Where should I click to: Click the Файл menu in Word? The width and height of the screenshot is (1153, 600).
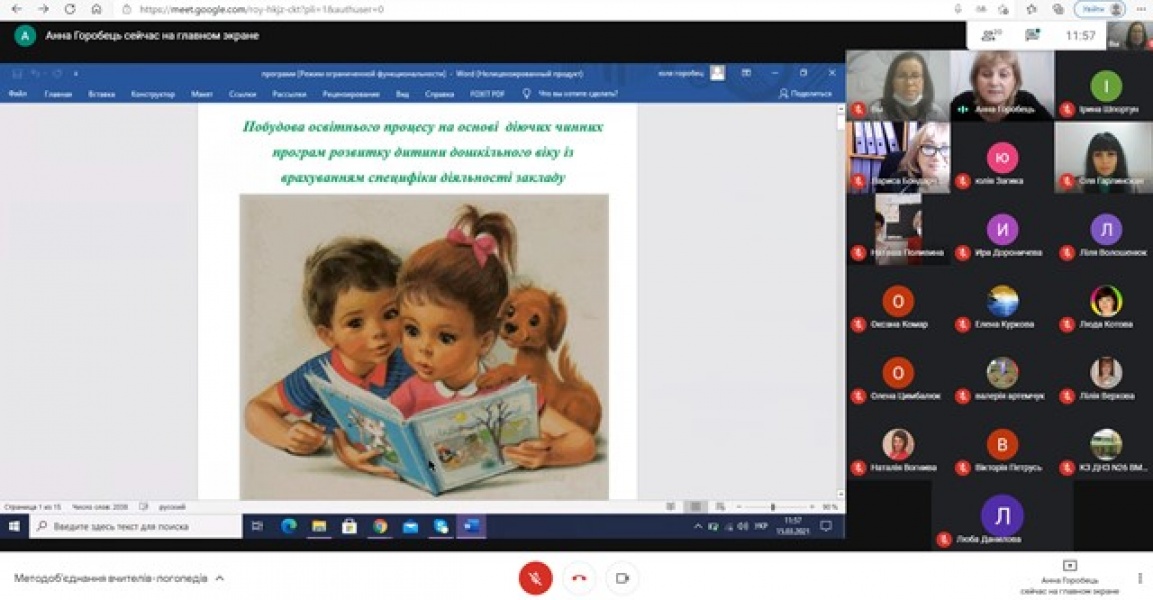(17, 94)
